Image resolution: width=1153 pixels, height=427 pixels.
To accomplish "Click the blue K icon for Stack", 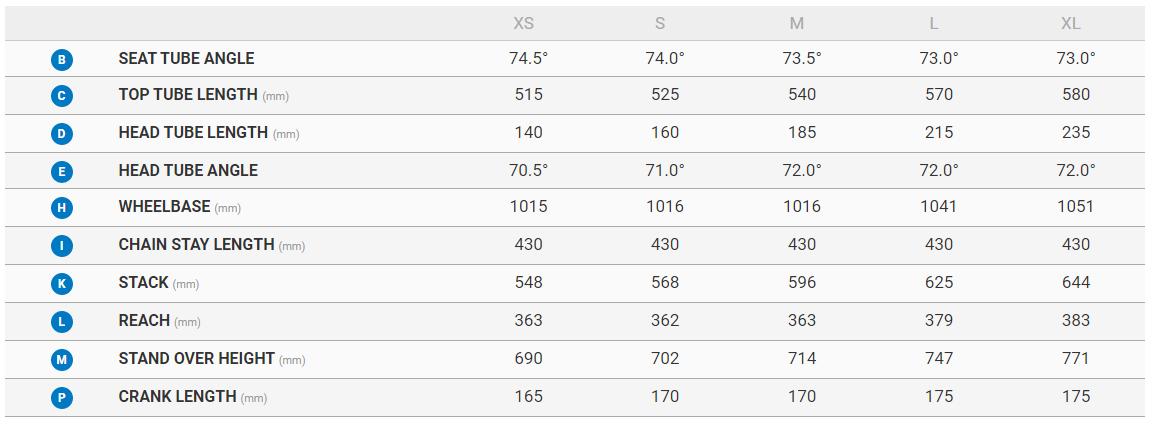I will pyautogui.click(x=62, y=284).
